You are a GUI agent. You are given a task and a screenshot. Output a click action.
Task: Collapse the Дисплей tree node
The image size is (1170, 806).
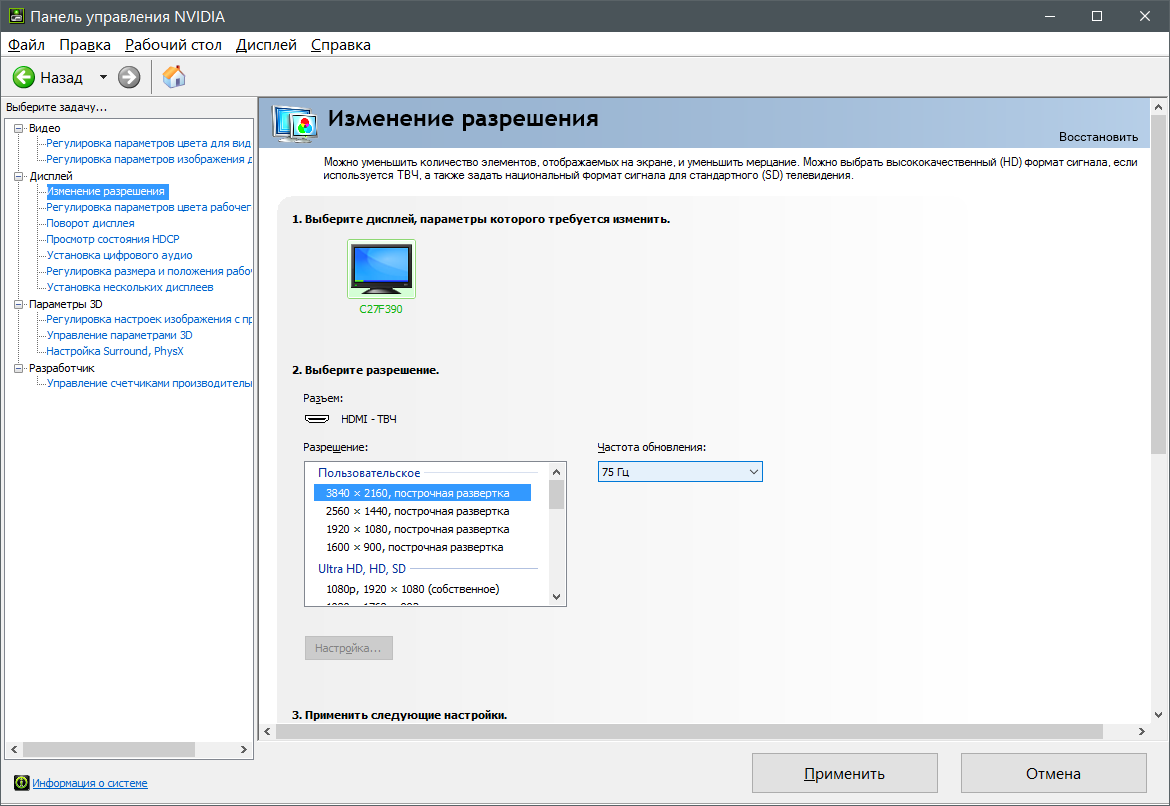(19, 176)
